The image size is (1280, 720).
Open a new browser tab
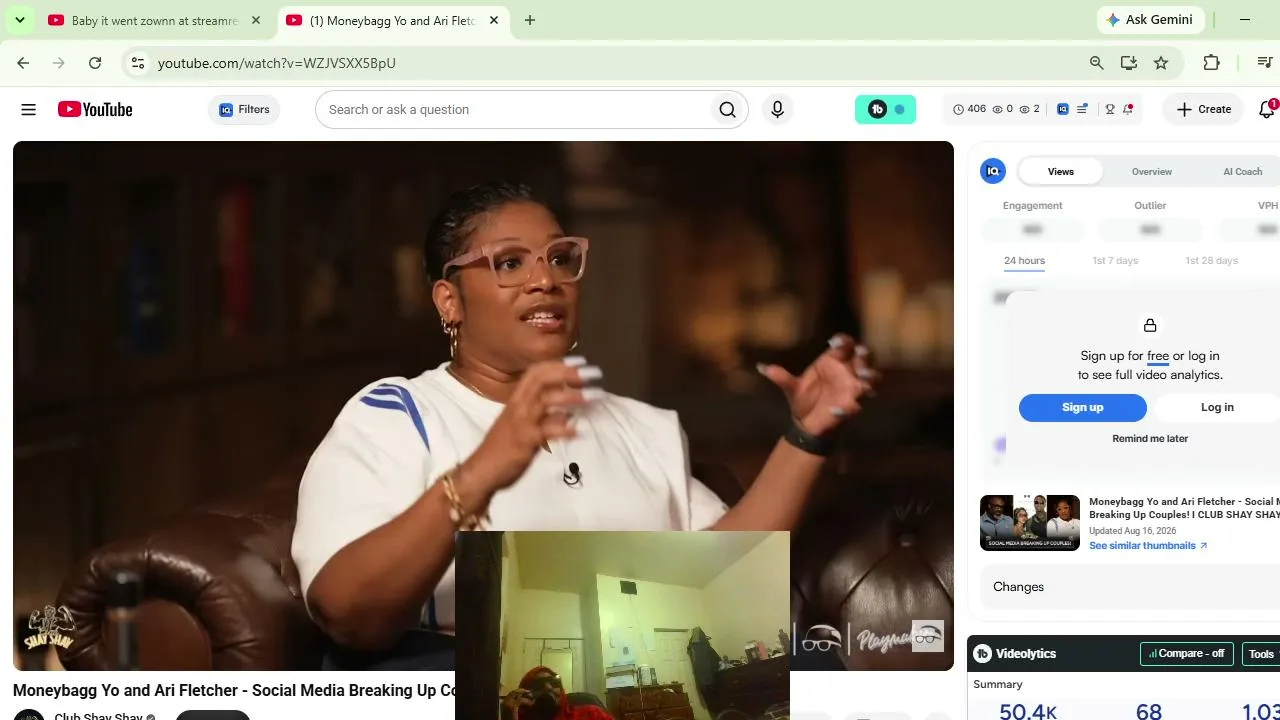coord(530,20)
